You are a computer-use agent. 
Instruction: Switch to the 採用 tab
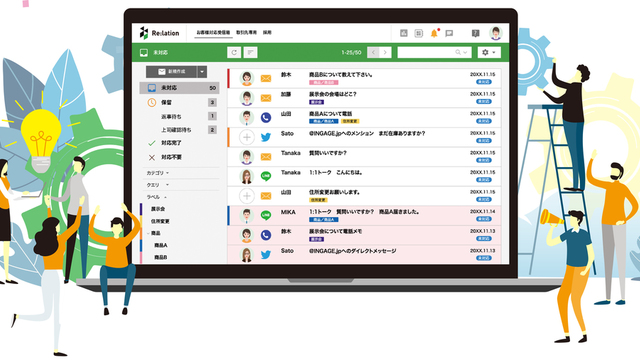coord(267,32)
